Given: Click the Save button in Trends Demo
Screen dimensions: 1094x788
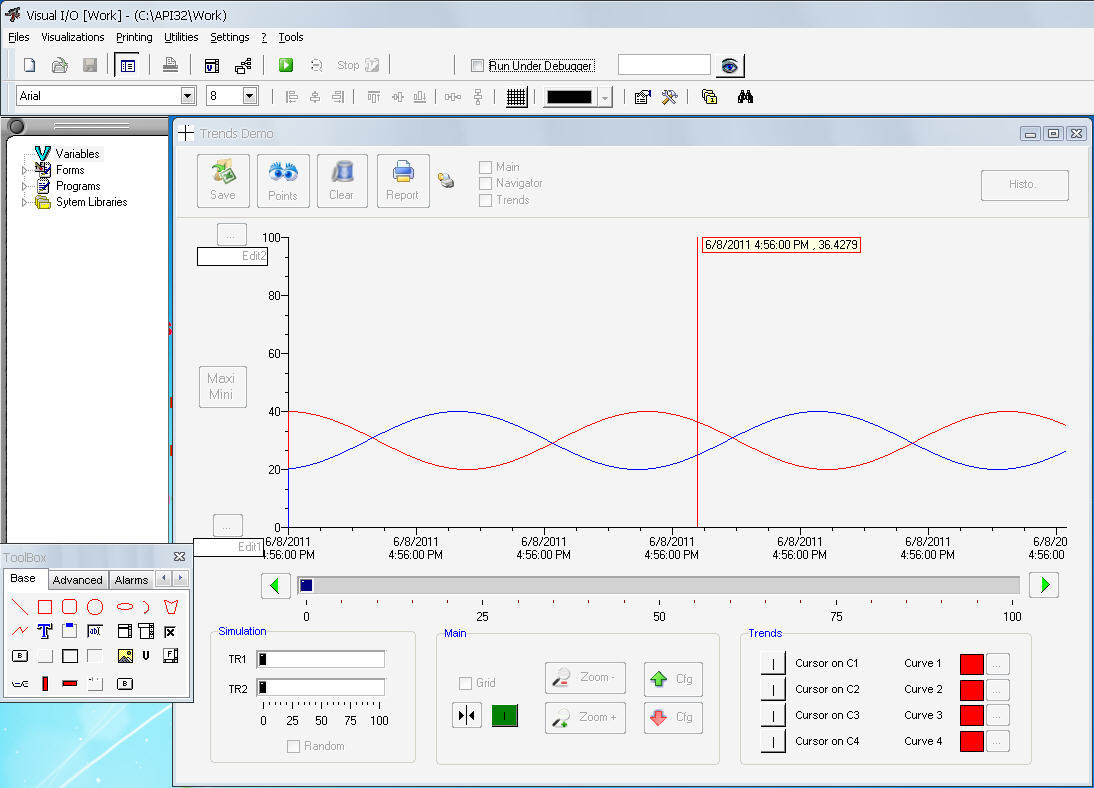Looking at the screenshot, I should (223, 181).
